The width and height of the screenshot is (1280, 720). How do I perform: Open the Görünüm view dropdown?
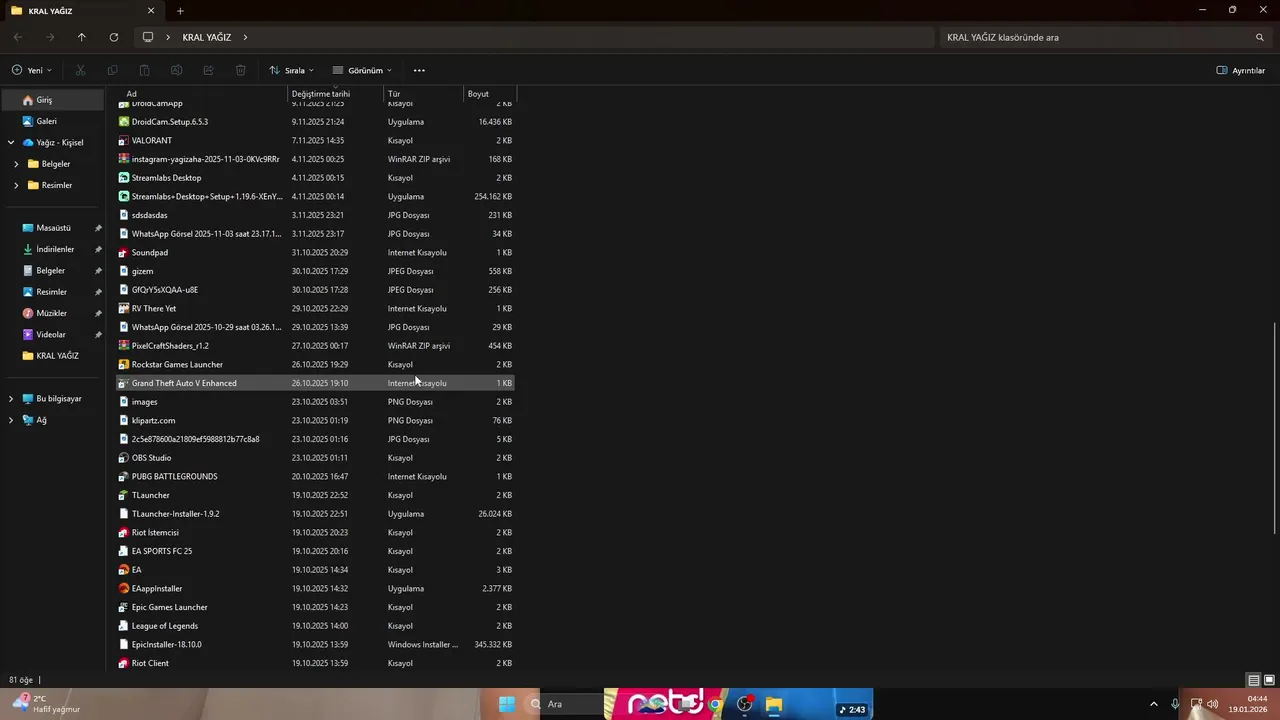362,70
